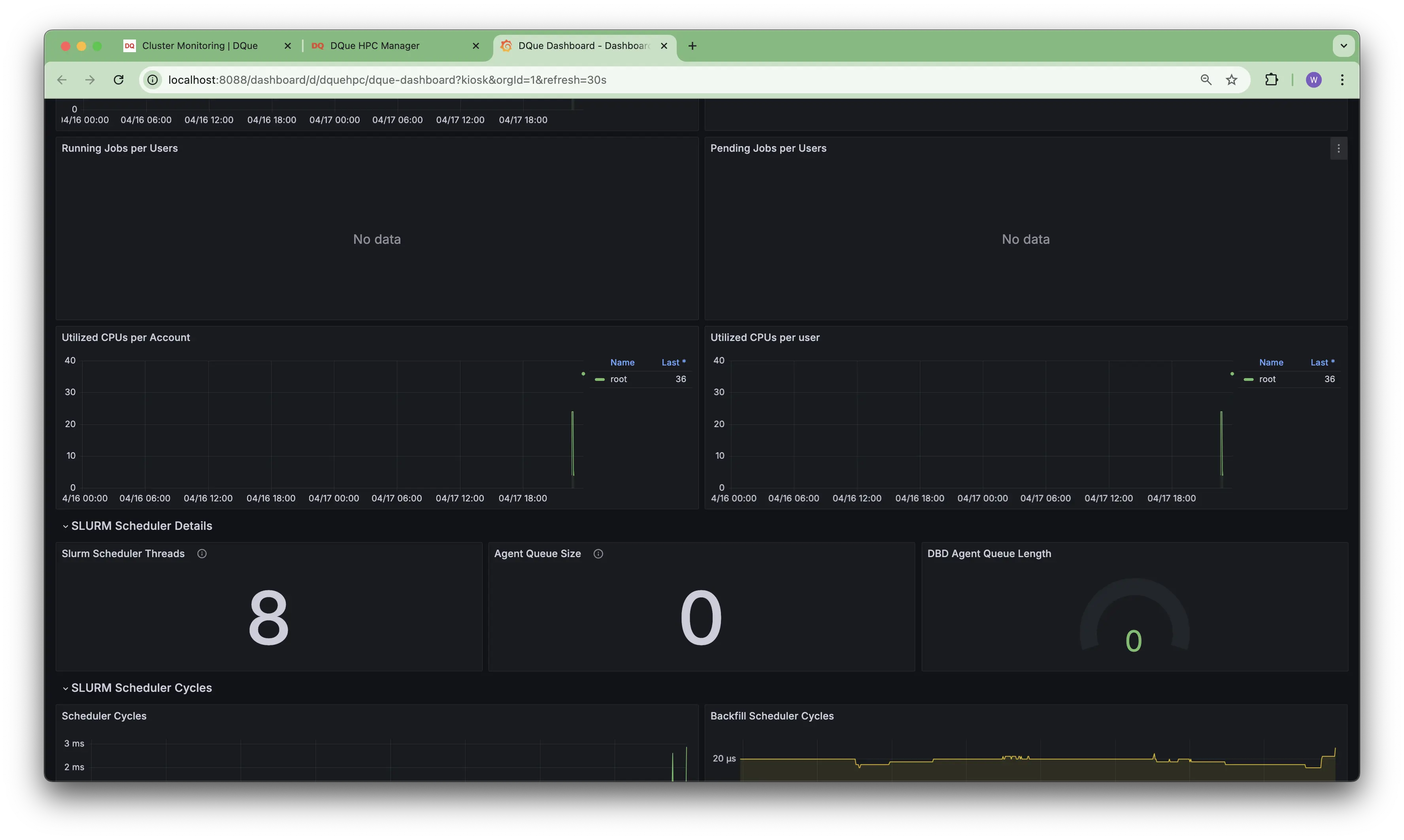This screenshot has width=1404, height=840.
Task: Open the tab search dropdown arrow
Action: [x=1344, y=46]
